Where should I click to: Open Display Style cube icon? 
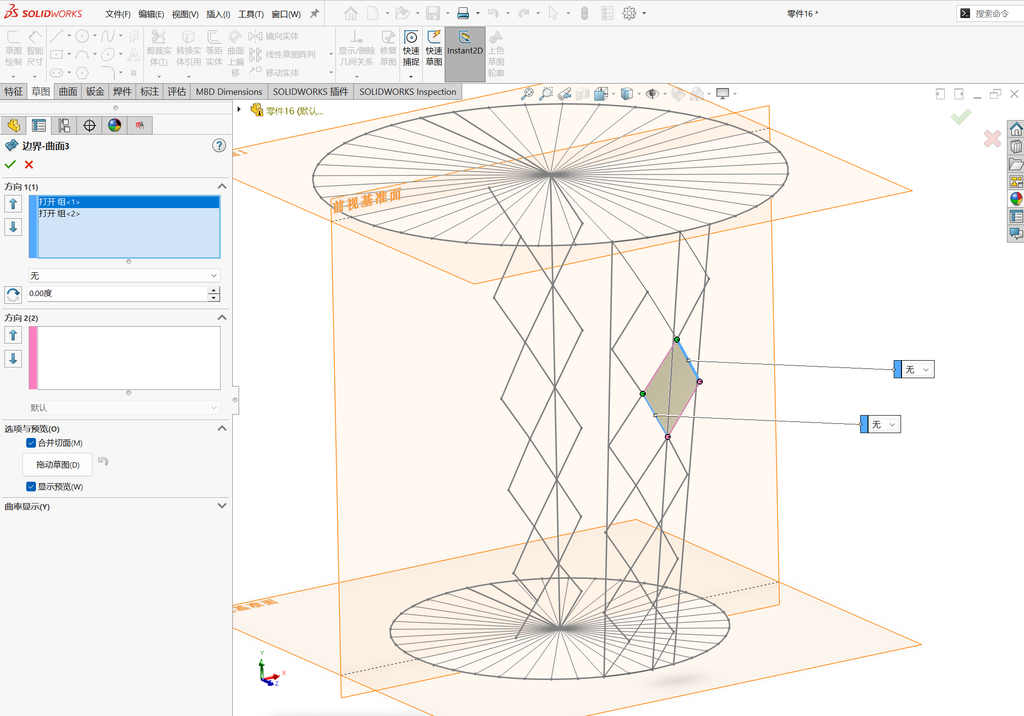(627, 94)
